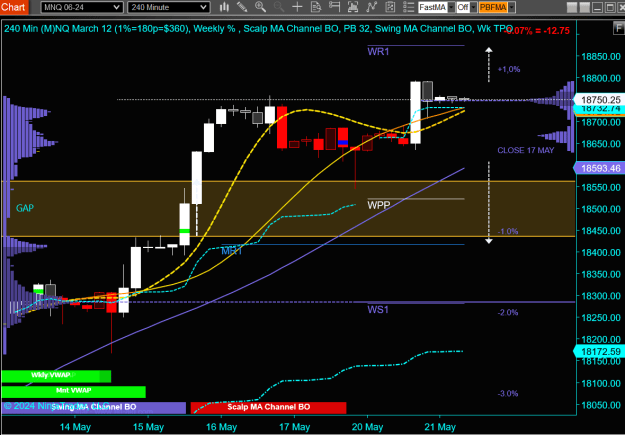The width and height of the screenshot is (625, 435).
Task: Click the 20 May date label
Action: coord(367,427)
